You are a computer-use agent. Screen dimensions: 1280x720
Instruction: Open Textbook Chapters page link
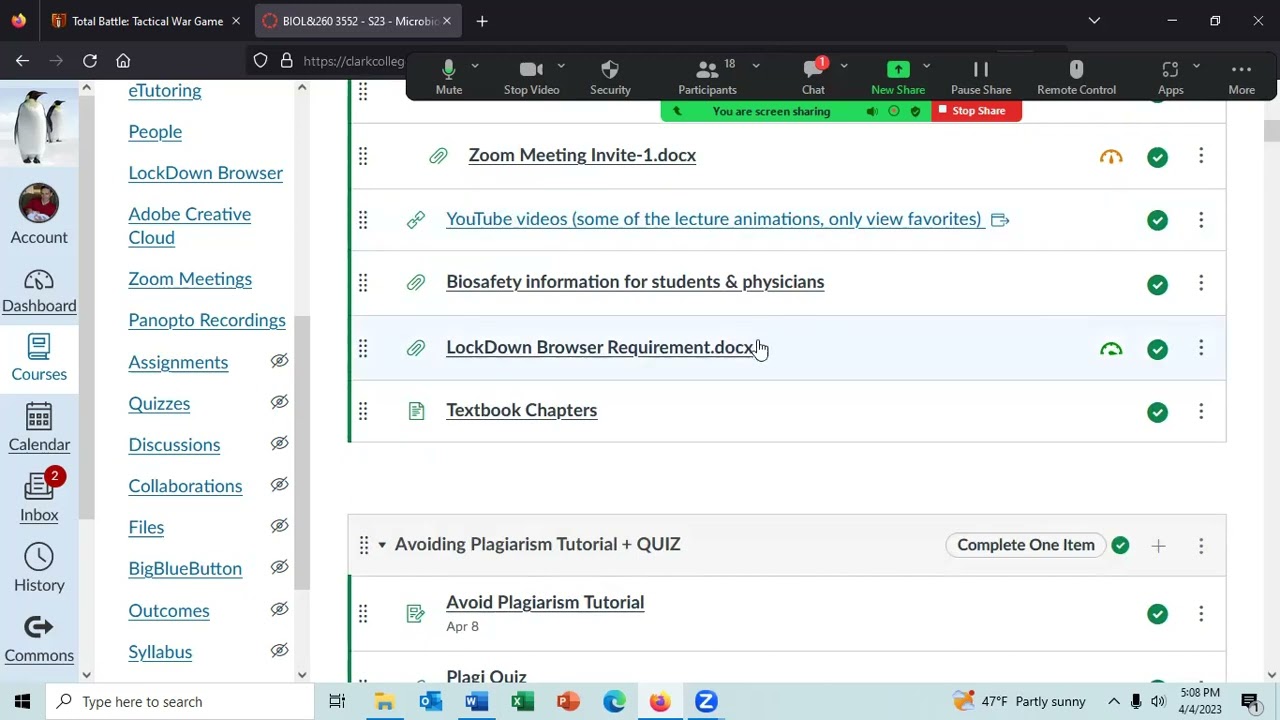pyautogui.click(x=521, y=410)
